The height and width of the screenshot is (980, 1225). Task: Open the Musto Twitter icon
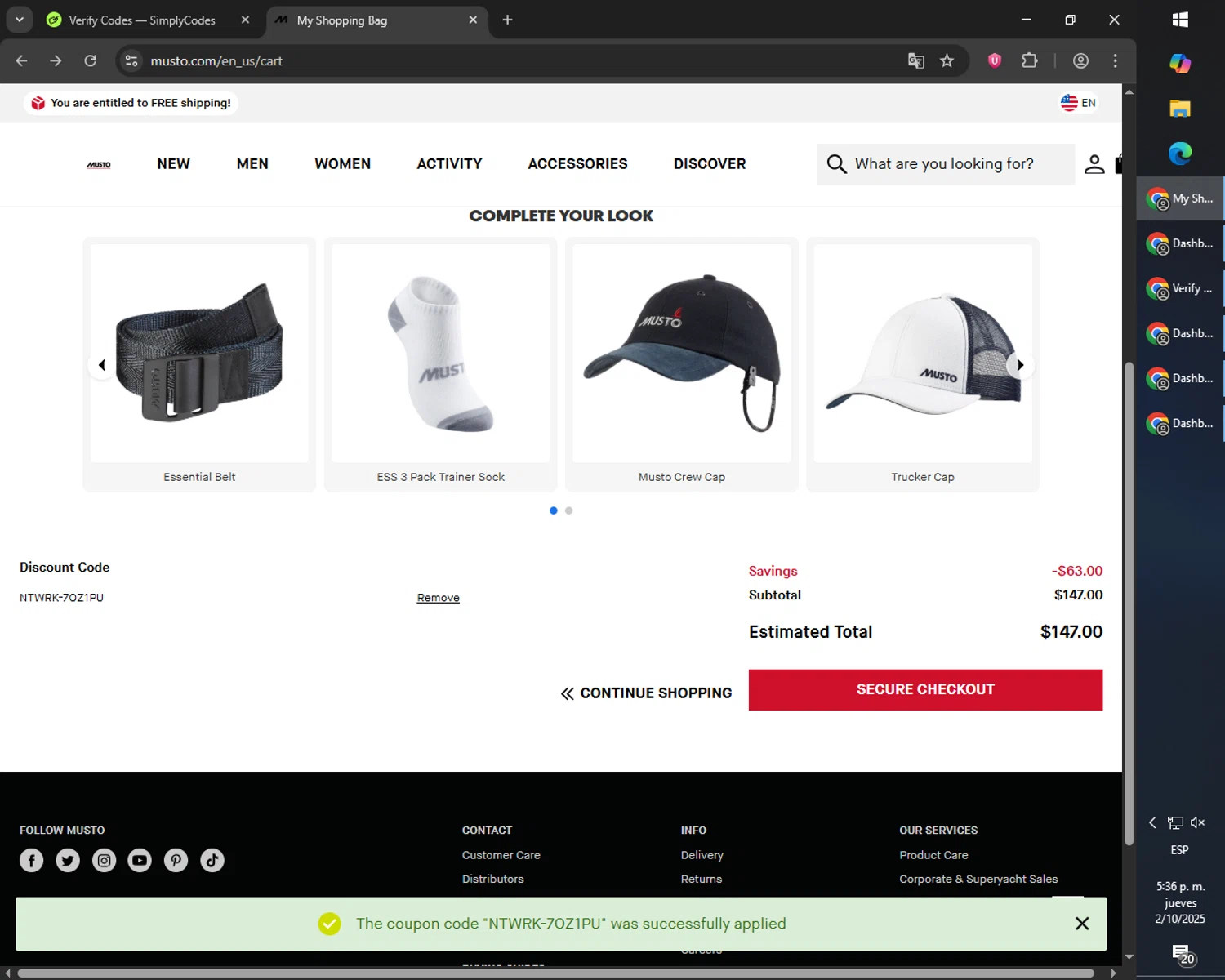[68, 860]
